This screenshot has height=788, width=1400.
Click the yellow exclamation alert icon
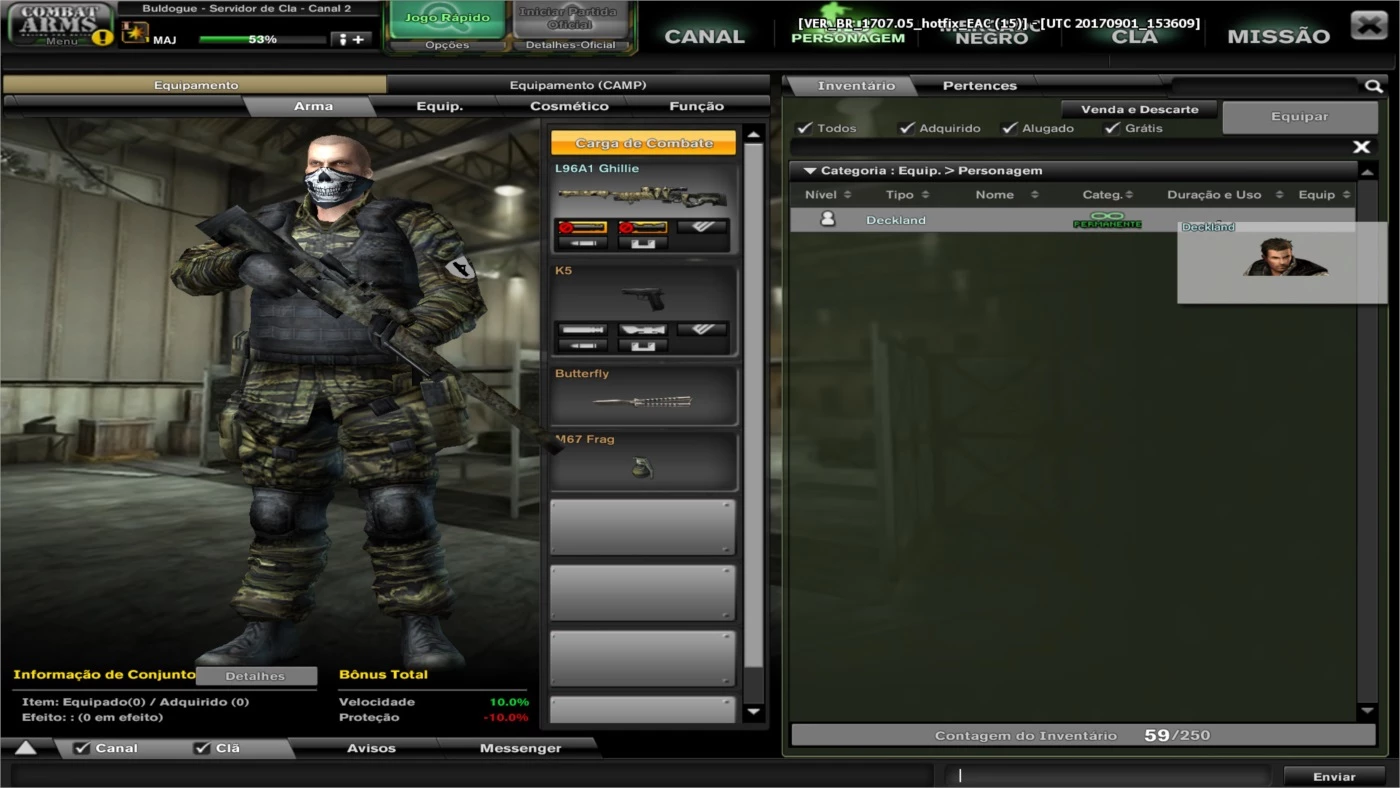coord(103,38)
